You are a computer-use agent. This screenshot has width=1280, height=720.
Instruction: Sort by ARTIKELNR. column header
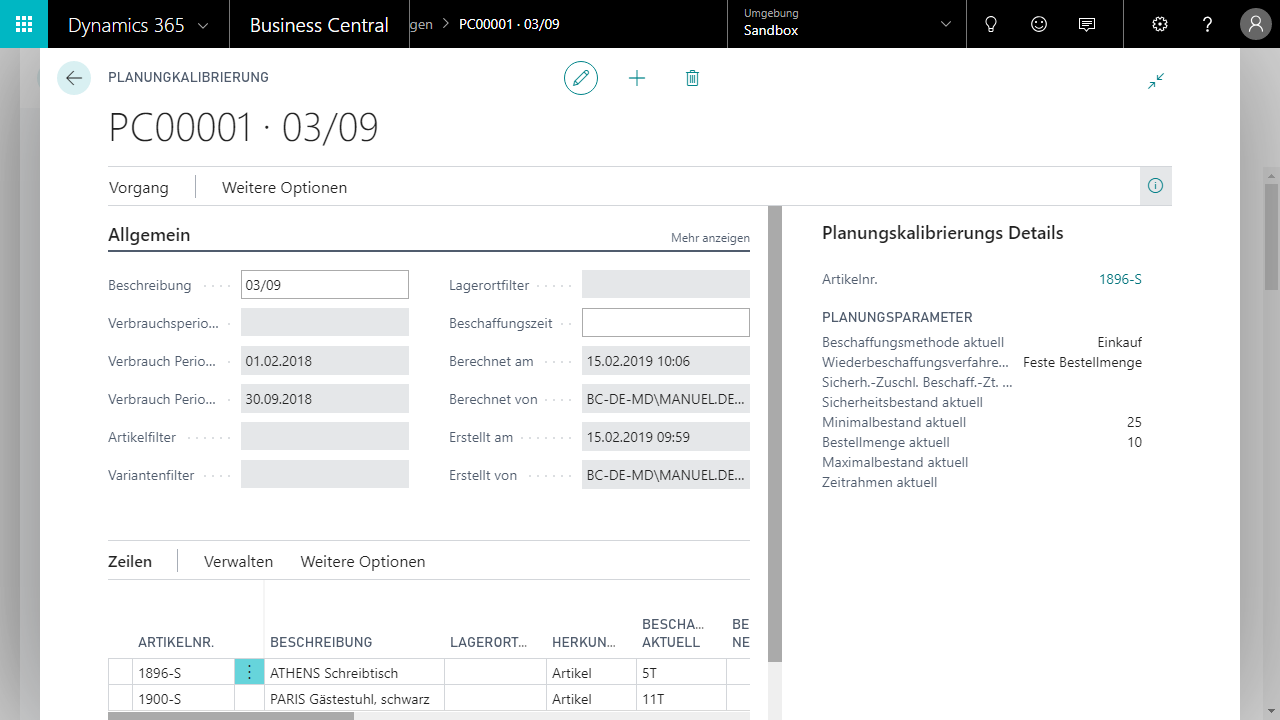[x=176, y=642]
